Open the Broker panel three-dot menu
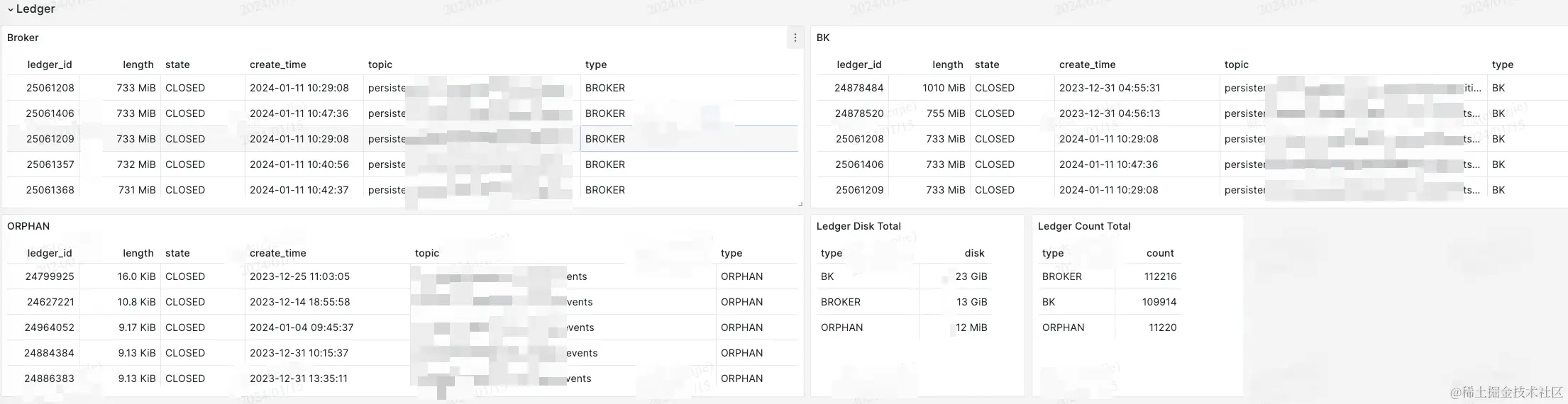Screen dimensions: 1568x404 pyautogui.click(x=795, y=38)
